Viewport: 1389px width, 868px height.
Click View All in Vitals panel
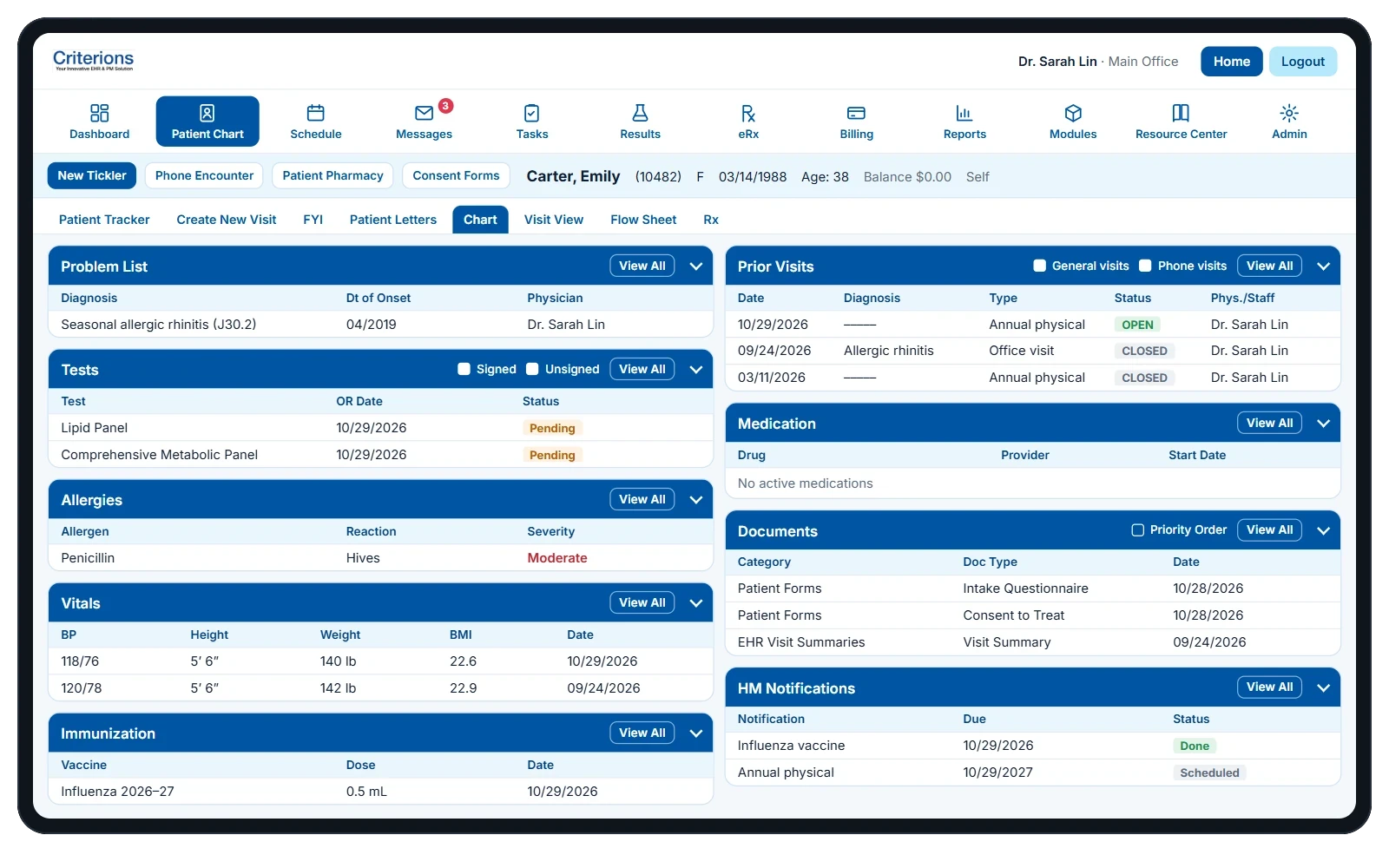click(x=642, y=602)
